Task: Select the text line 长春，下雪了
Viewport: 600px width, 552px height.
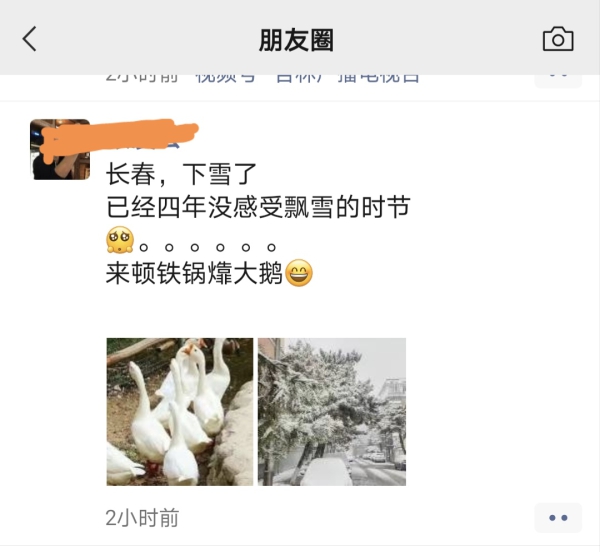Action: pos(181,174)
